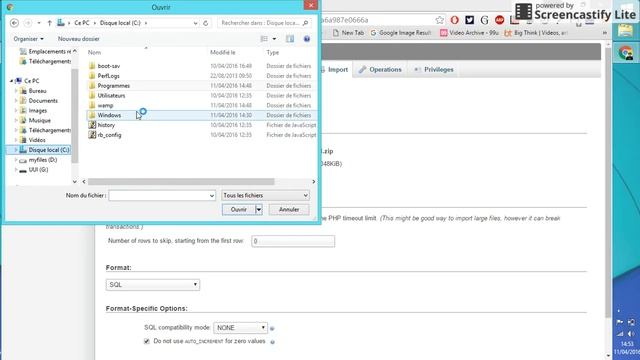Expand the UUI (G:) drive node
The image size is (640, 360).
tap(16, 169)
